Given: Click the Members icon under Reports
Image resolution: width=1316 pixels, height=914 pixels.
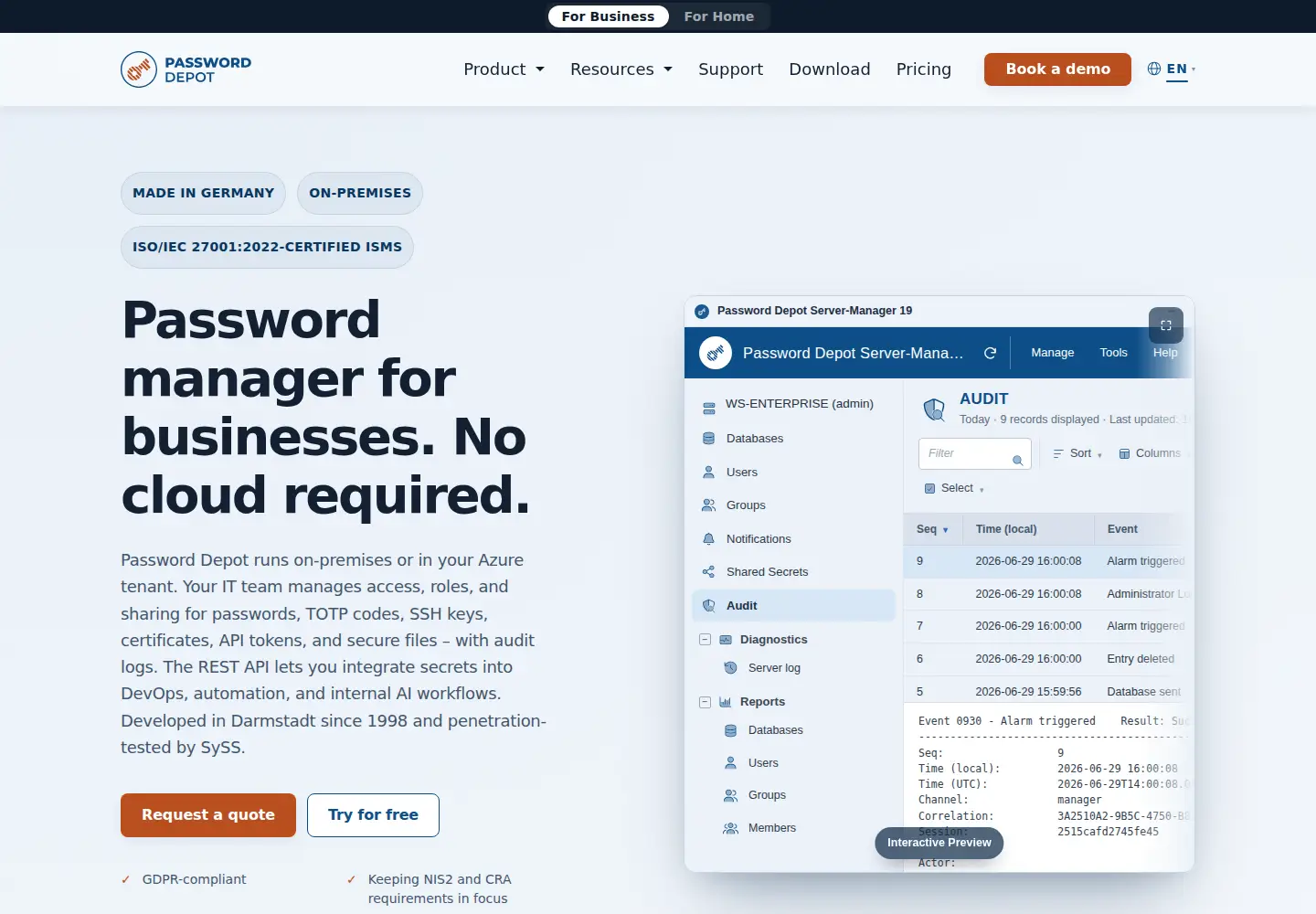Looking at the screenshot, I should [730, 828].
